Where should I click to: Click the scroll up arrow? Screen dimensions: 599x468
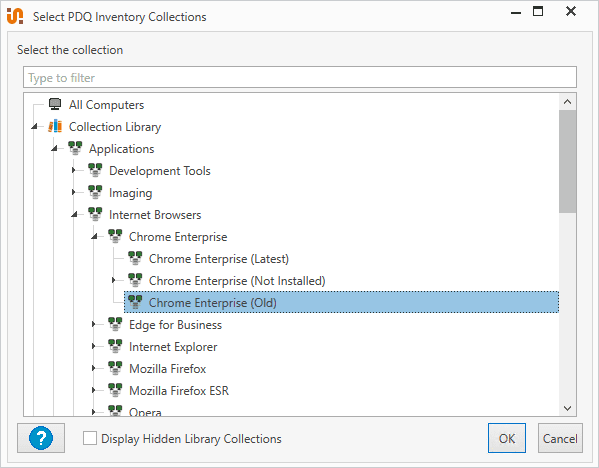[567, 102]
